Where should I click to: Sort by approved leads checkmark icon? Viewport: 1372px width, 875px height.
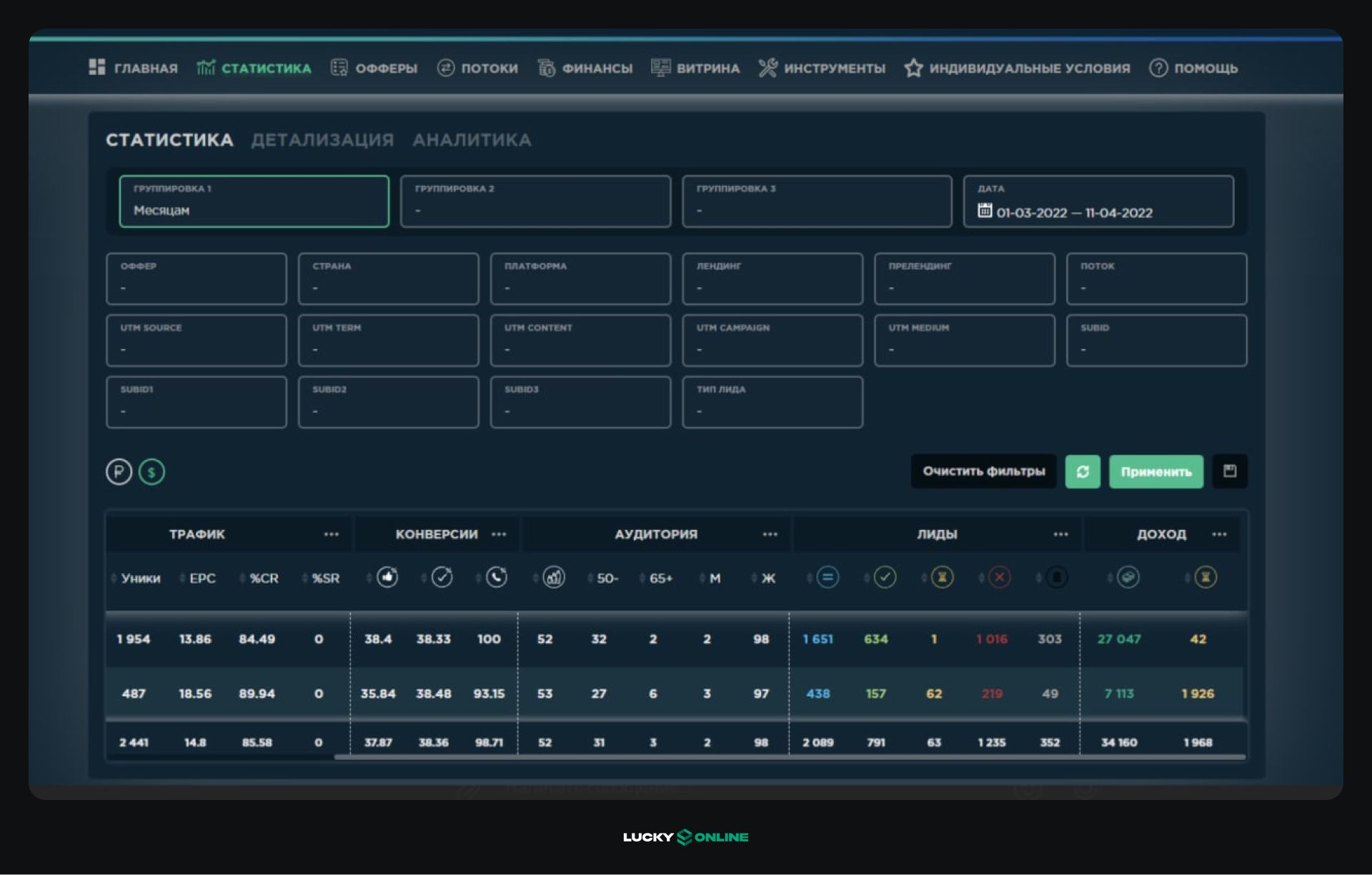[885, 577]
